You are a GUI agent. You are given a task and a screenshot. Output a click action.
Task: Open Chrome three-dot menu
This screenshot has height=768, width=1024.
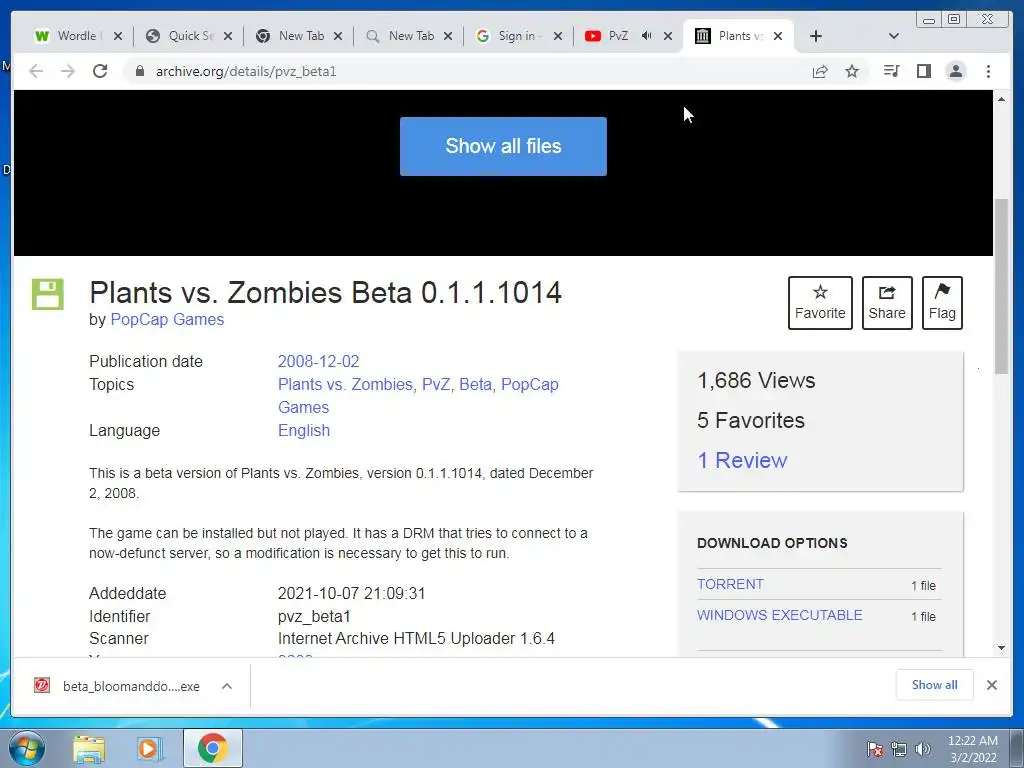988,71
